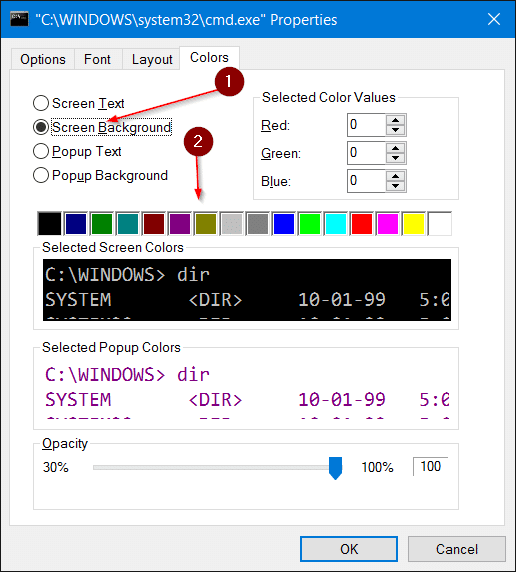Click the Red value field
The width and height of the screenshot is (516, 572).
[366, 125]
